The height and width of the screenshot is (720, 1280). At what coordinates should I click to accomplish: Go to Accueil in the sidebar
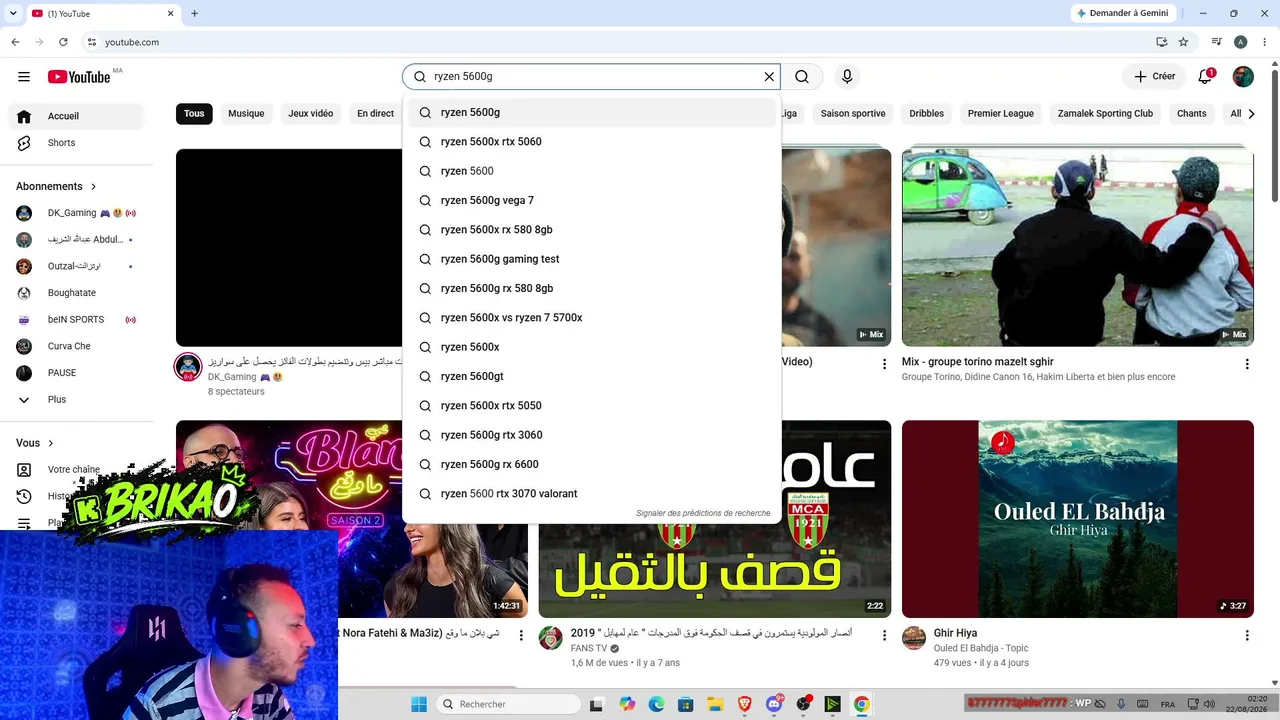78,116
